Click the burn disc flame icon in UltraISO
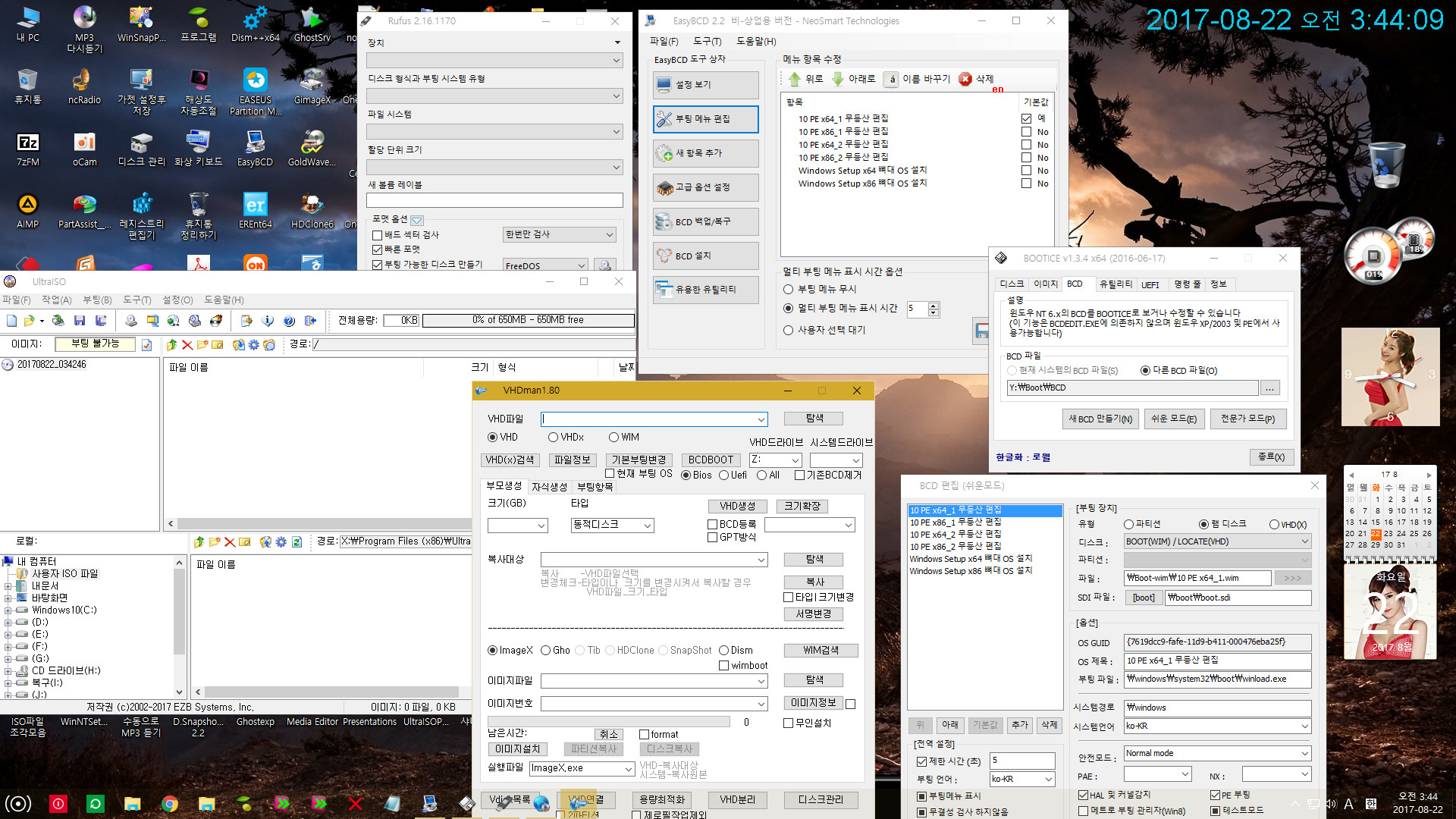Screen dimensions: 1456x819 point(216,321)
